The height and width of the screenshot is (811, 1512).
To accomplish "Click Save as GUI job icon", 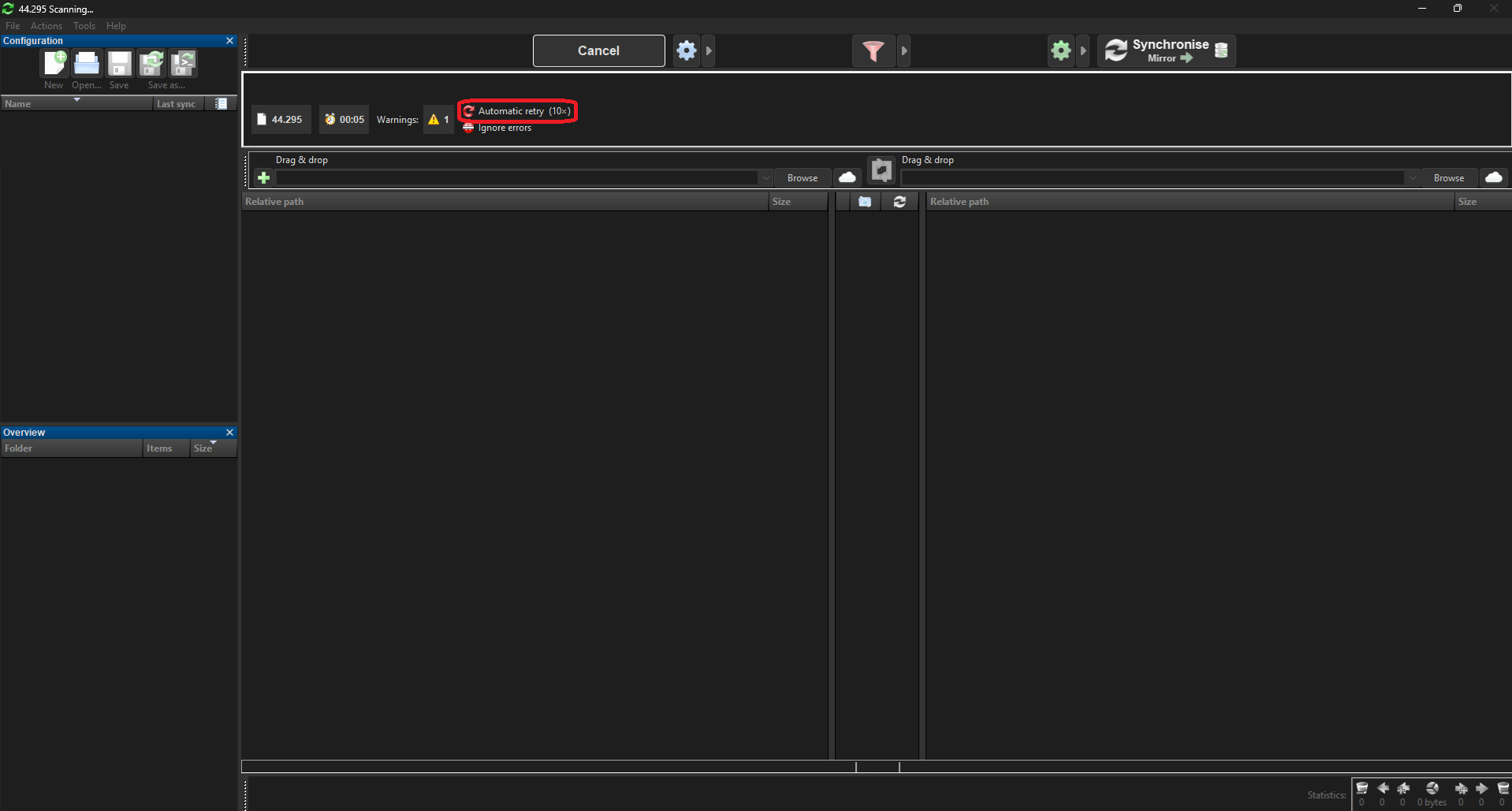I will (151, 63).
